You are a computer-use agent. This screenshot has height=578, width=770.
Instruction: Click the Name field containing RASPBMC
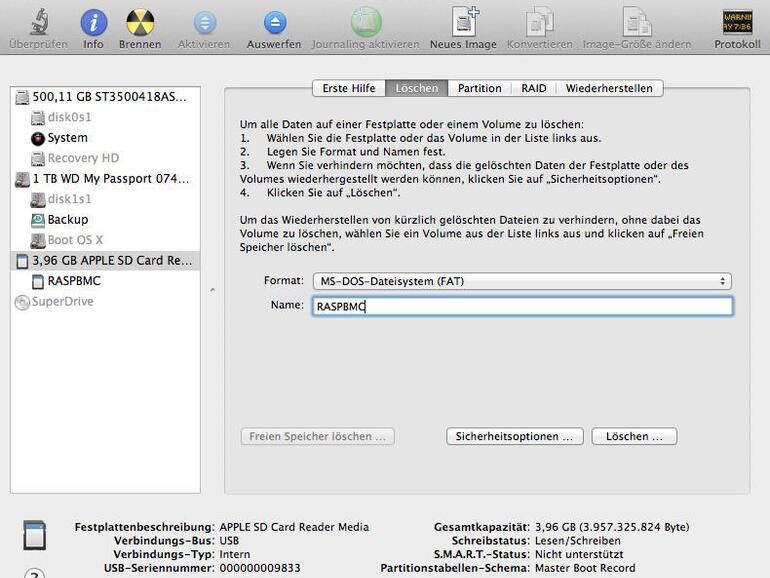point(522,306)
